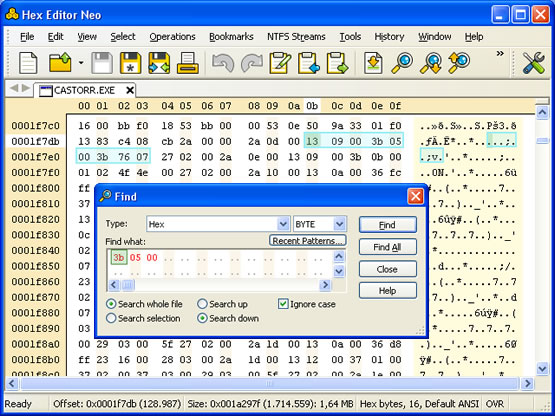The height and width of the screenshot is (416, 555).
Task: Click the Hex Editor Neo title icon
Action: (12, 14)
